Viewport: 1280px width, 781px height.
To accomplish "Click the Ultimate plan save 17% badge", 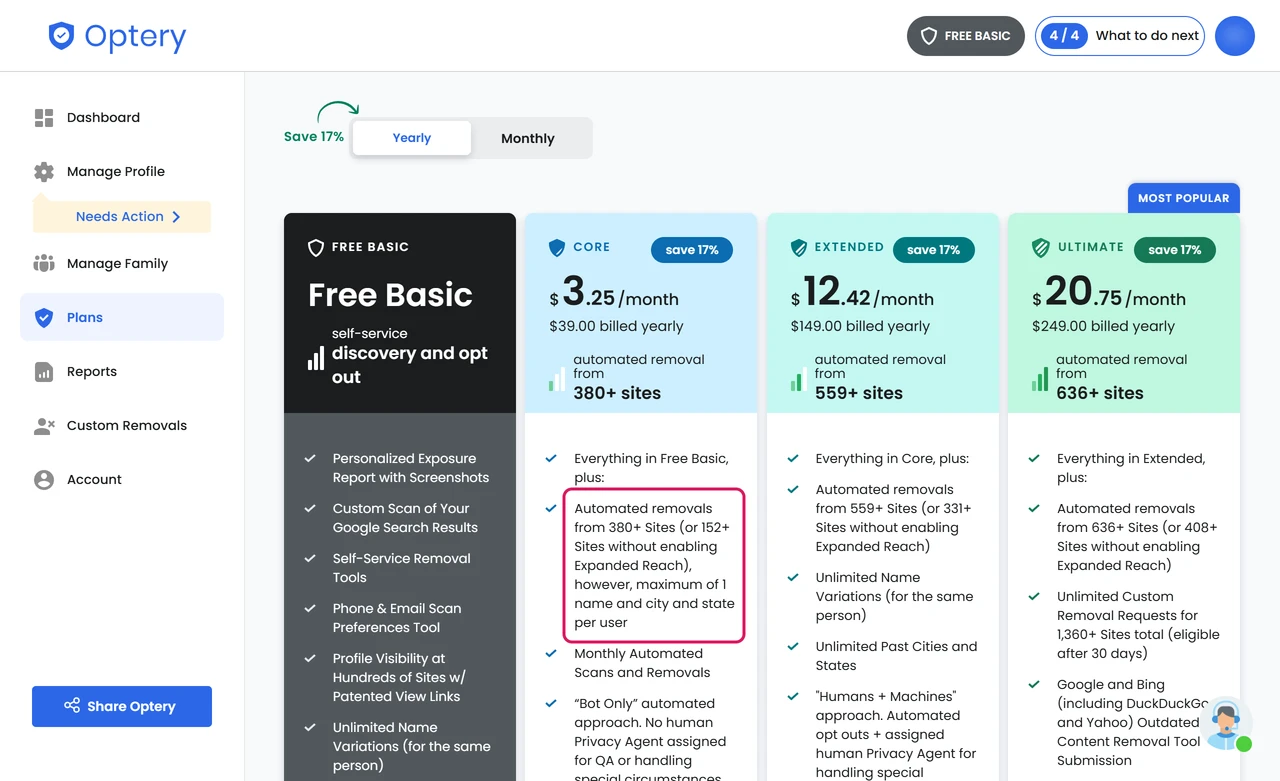I will pyautogui.click(x=1175, y=250).
